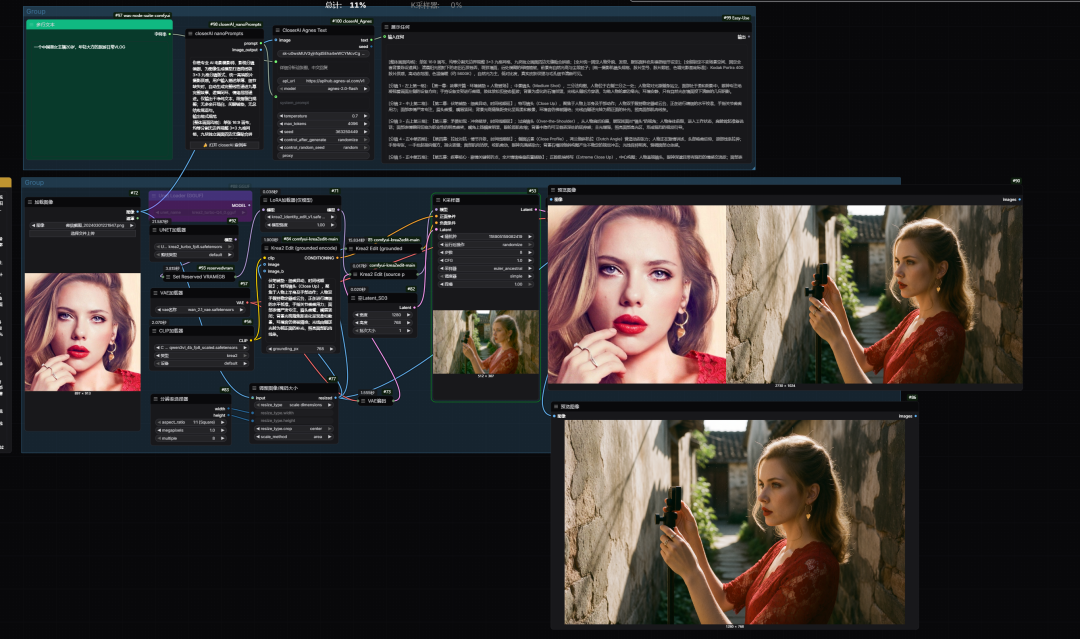Open menu icon of upper preview image node
This screenshot has width=1080, height=639.
pos(552,189)
